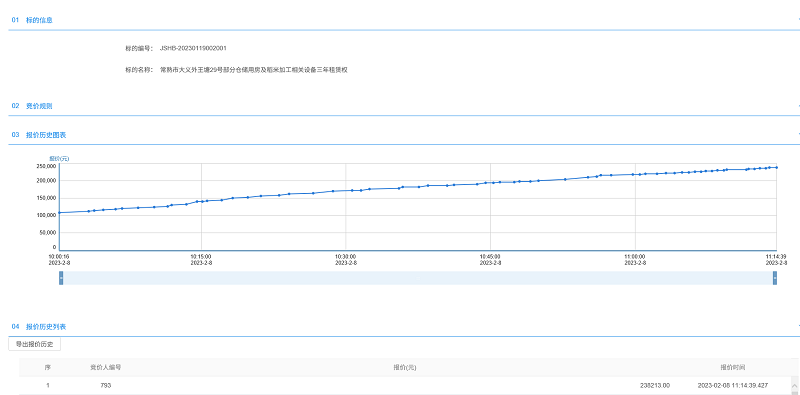Click the 标的编号 label

click(x=139, y=48)
